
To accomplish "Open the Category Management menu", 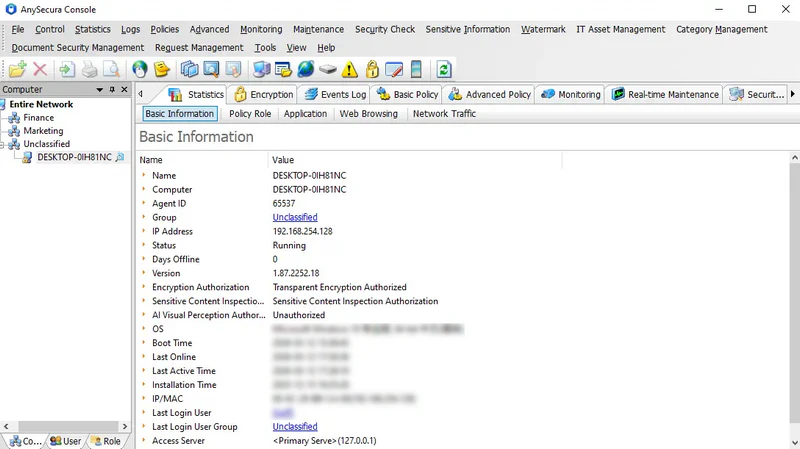I will pos(722,30).
